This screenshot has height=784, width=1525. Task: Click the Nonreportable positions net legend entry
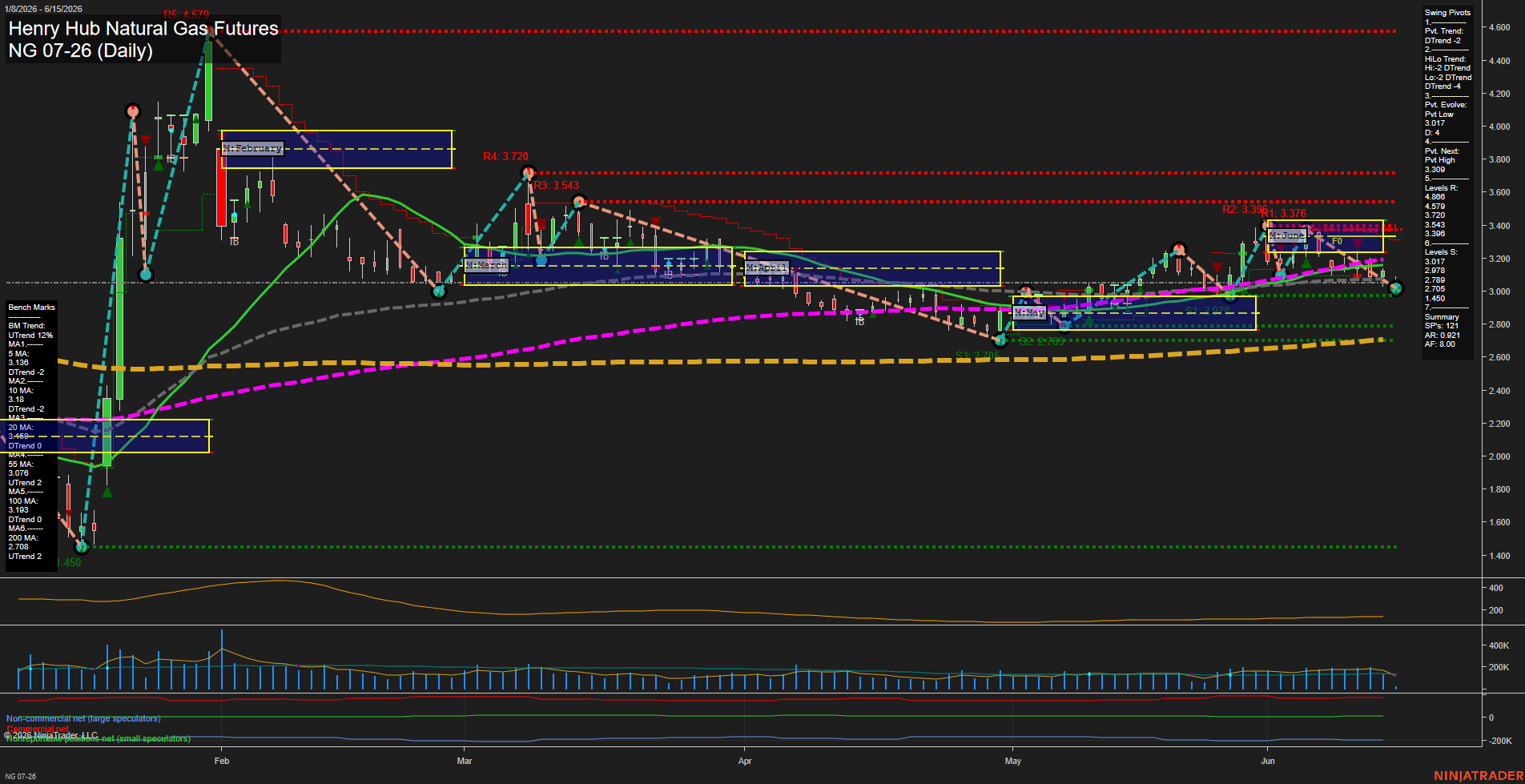99,738
